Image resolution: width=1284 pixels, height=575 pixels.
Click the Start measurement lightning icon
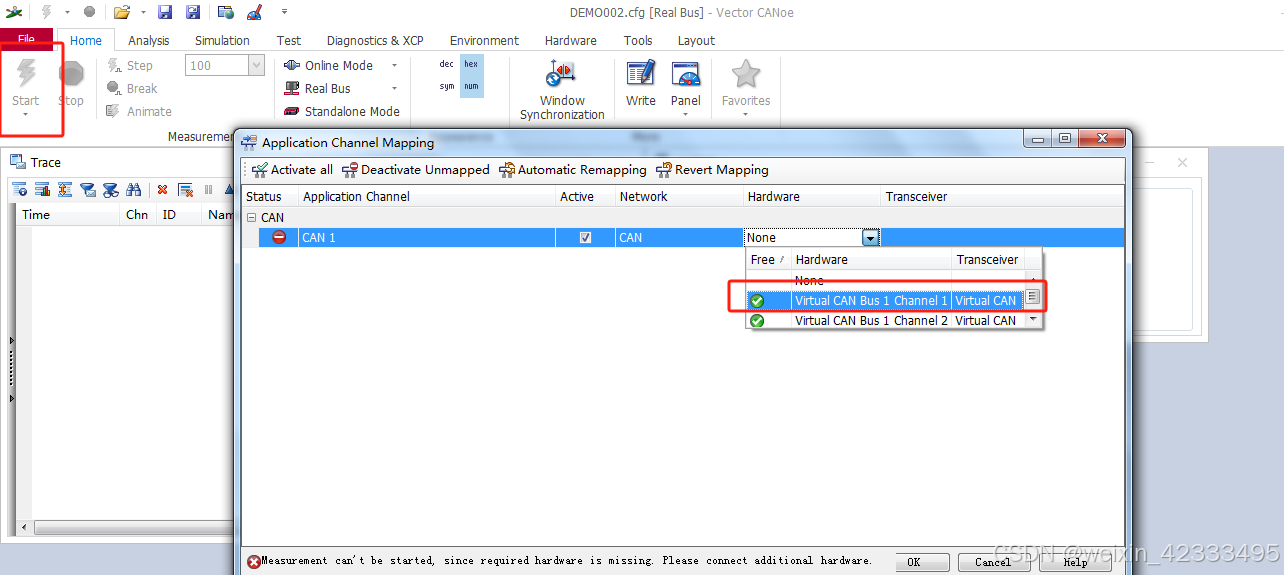point(26,73)
